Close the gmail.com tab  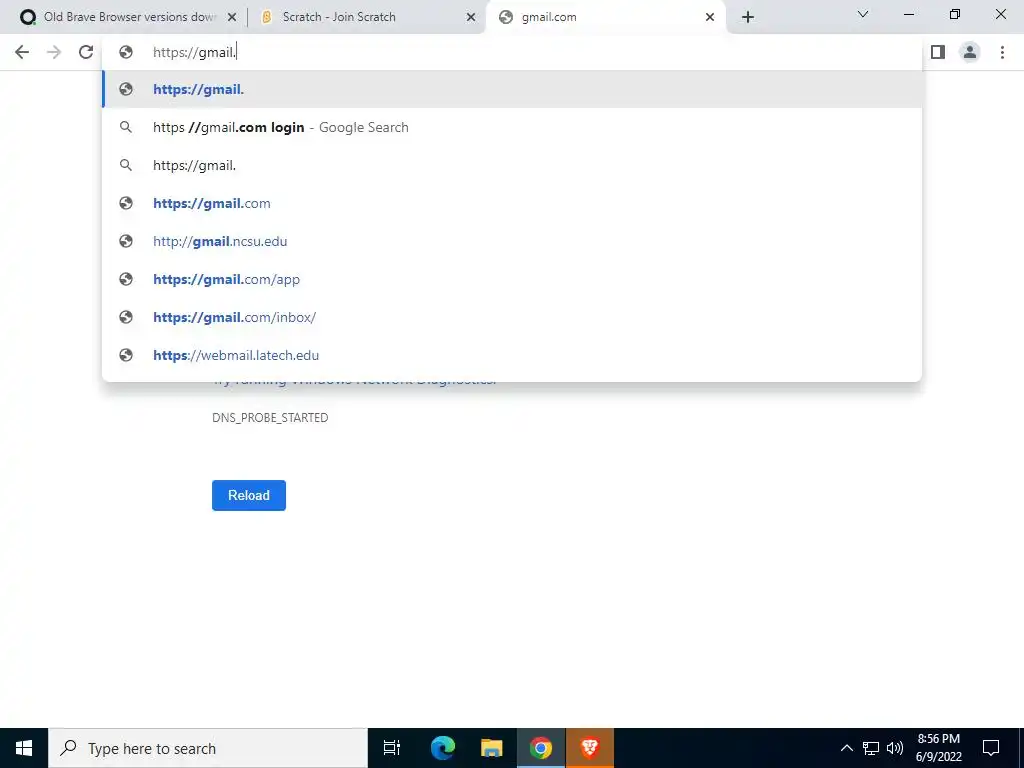710,18
